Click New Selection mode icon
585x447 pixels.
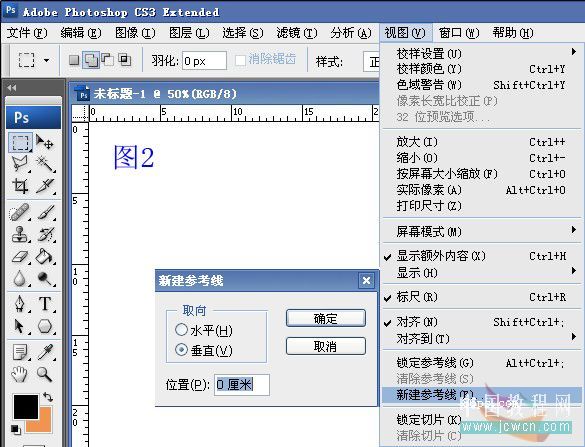(x=74, y=60)
